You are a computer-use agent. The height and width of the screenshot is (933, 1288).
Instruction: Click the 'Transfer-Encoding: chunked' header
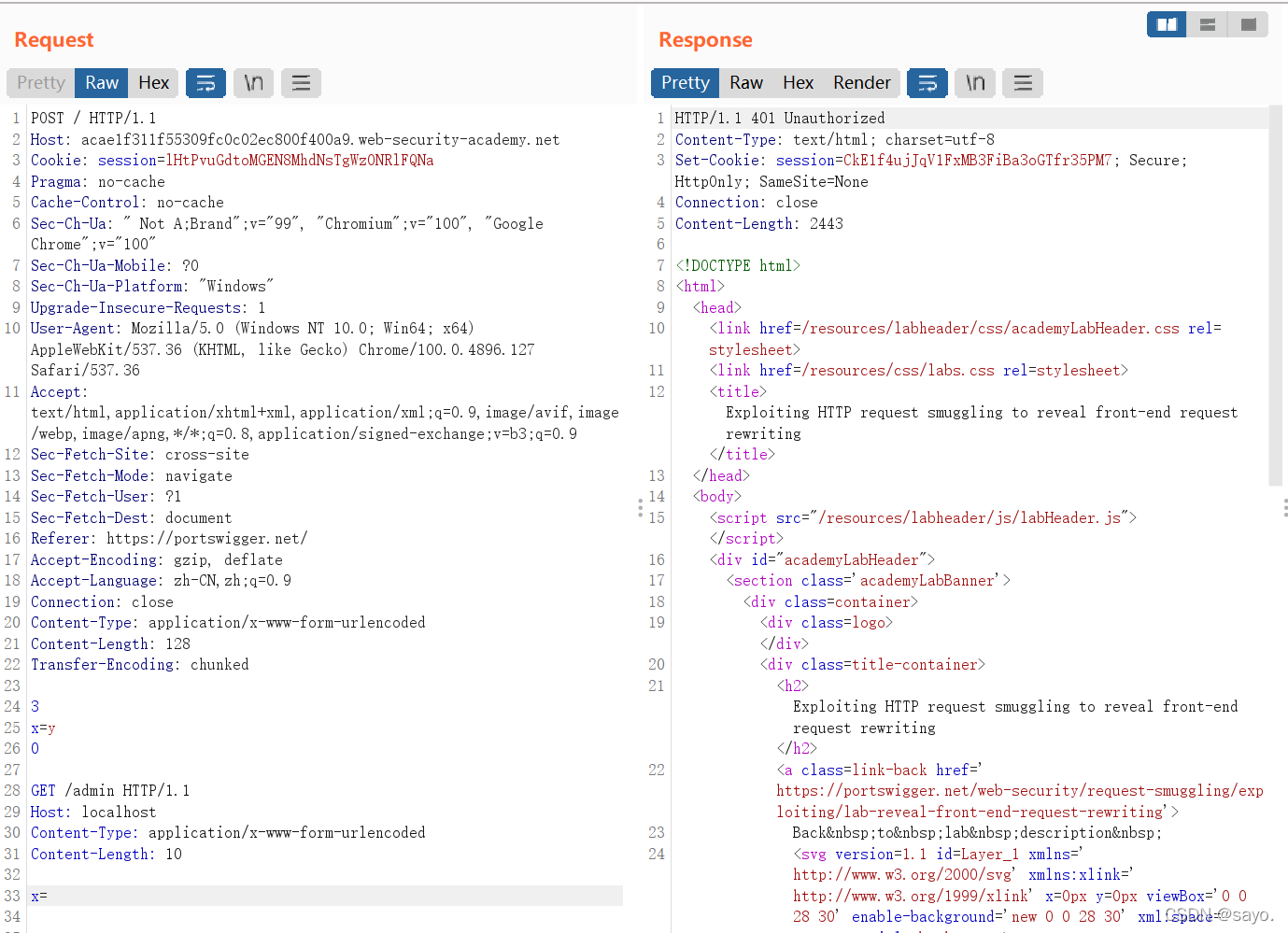[x=140, y=665]
